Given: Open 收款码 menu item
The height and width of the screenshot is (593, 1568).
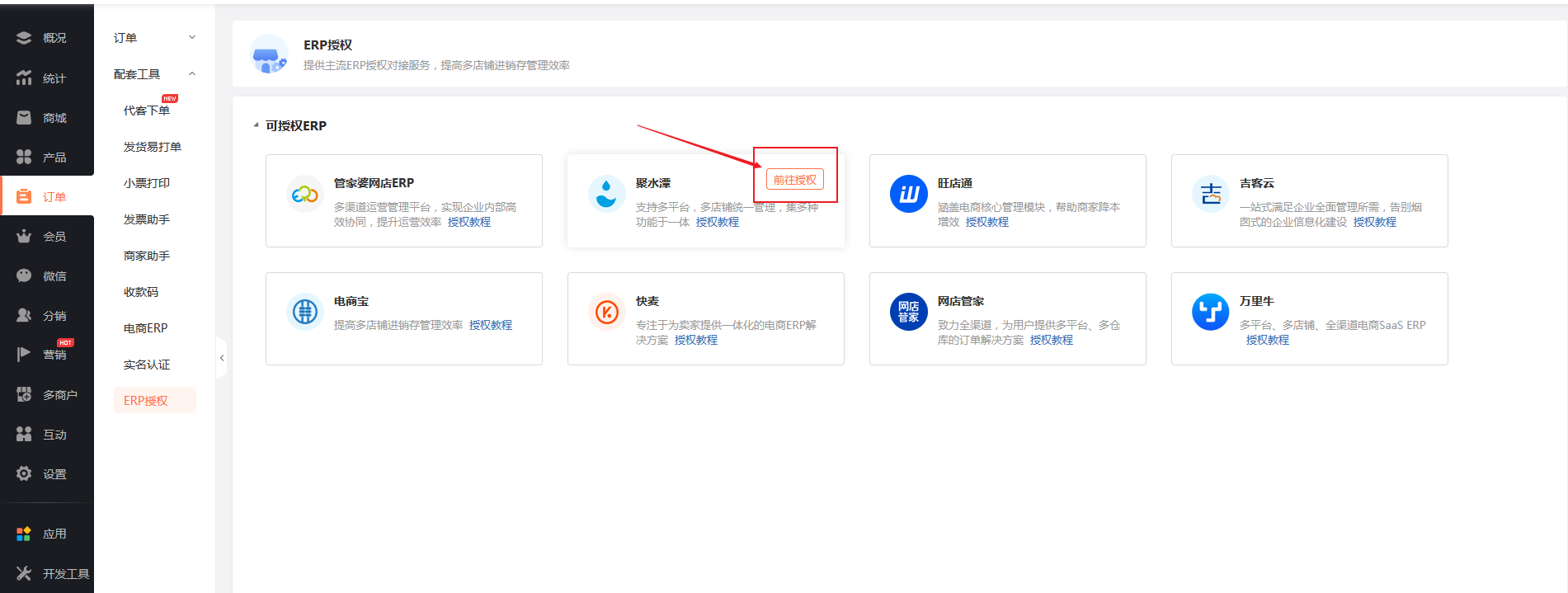Looking at the screenshot, I should pos(141,292).
